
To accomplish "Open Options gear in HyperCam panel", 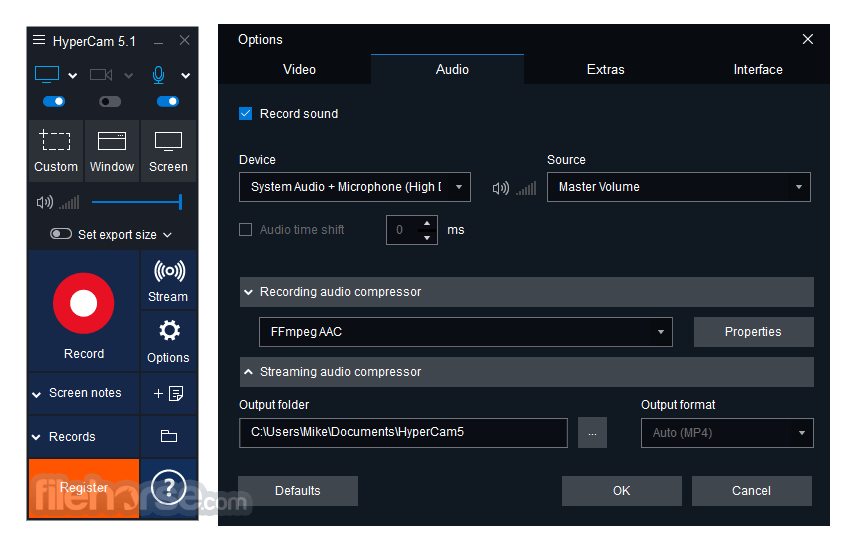I will (x=168, y=342).
